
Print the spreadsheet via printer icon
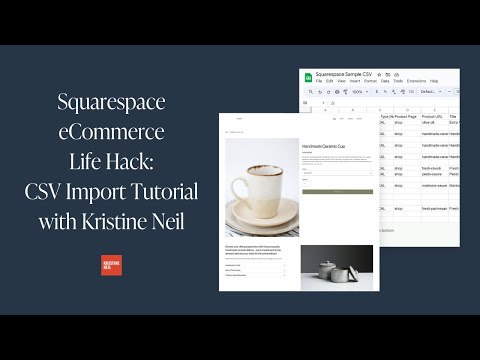click(337, 92)
